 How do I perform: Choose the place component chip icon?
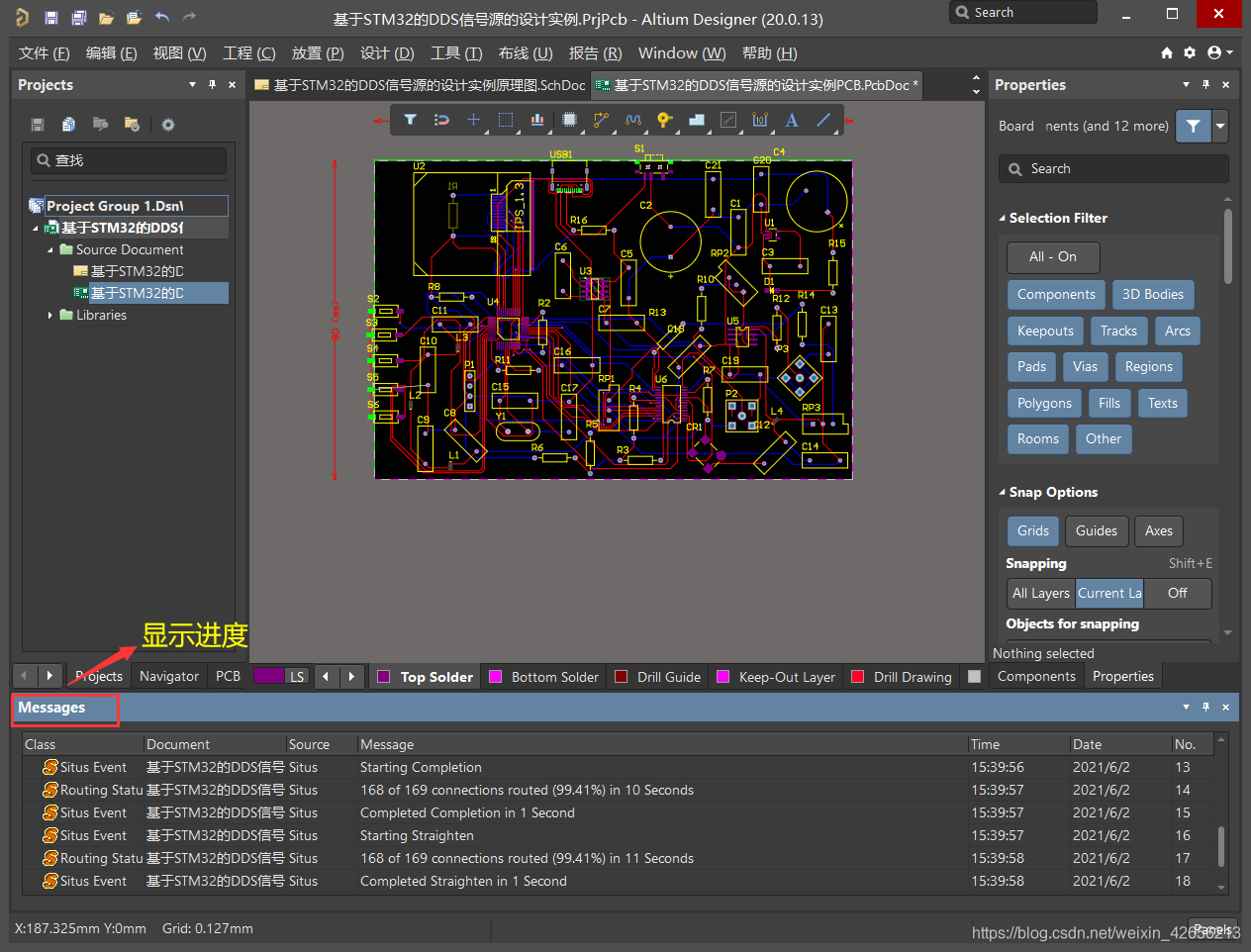coord(569,120)
